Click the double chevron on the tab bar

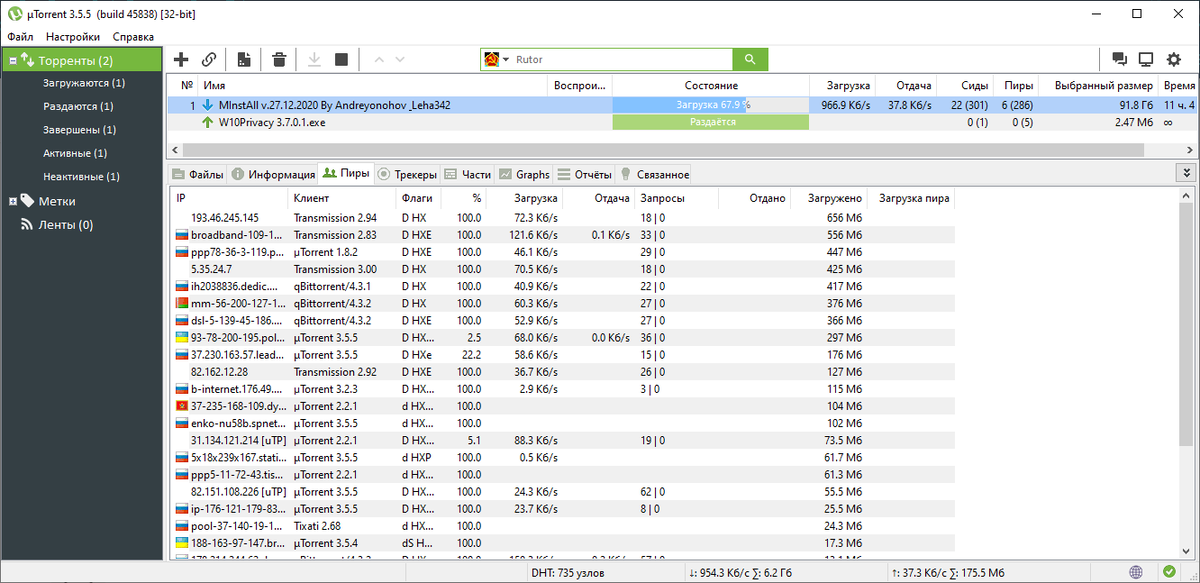pos(1186,172)
